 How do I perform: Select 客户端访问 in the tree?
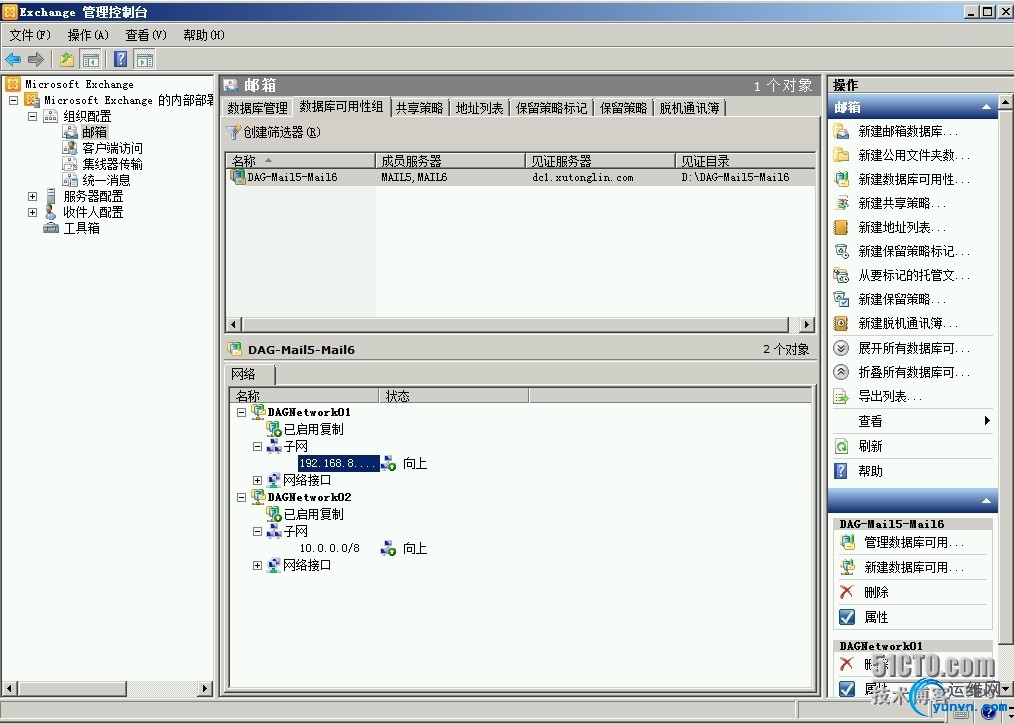pos(113,148)
